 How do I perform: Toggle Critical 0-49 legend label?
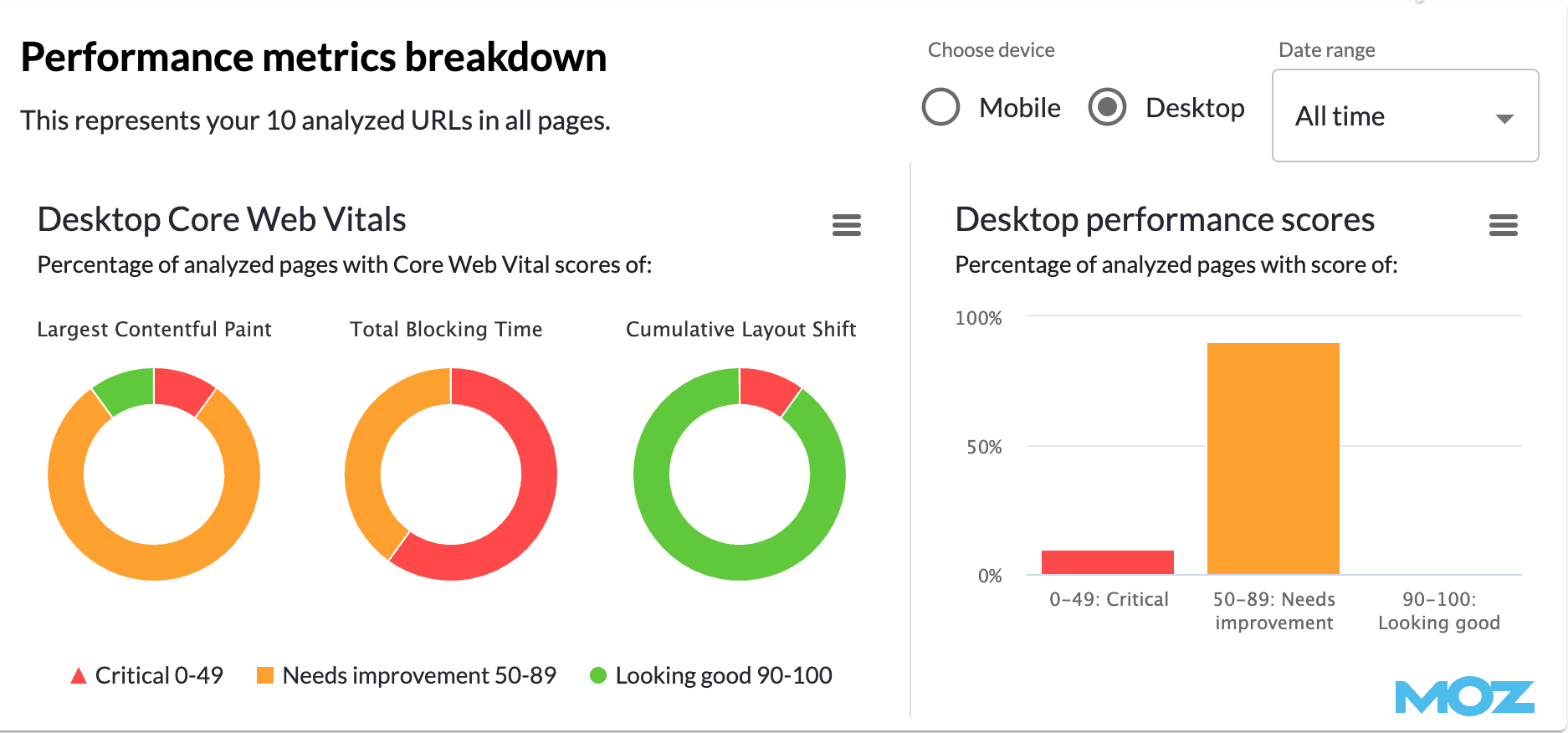(159, 675)
